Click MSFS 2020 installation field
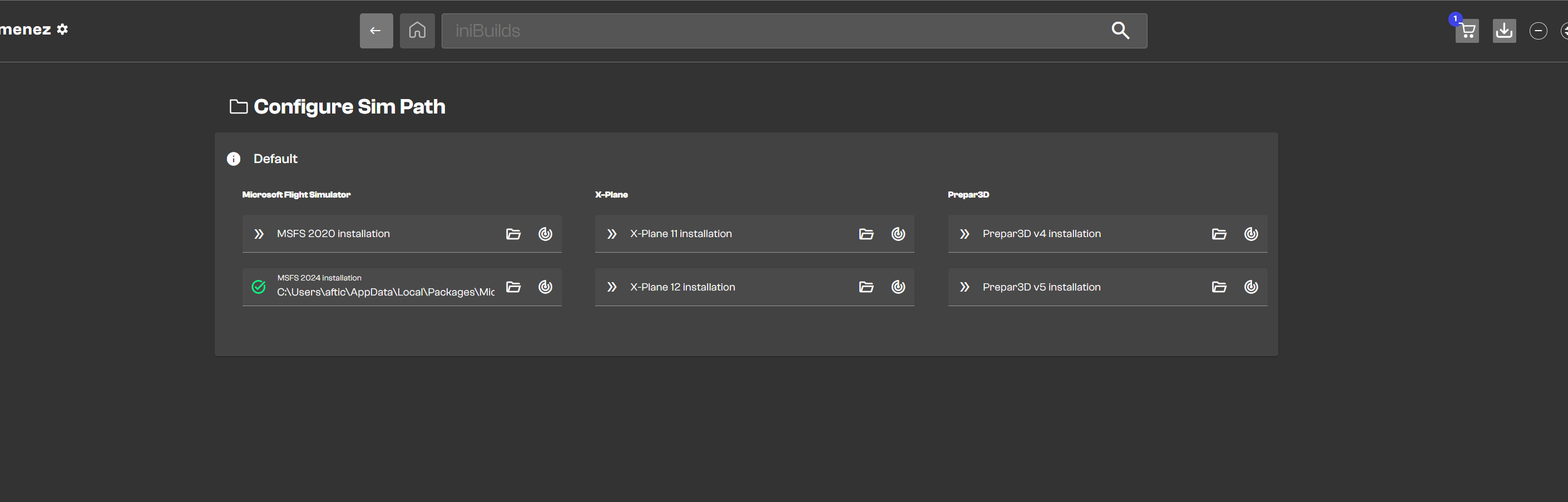1568x502 pixels. pos(402,233)
